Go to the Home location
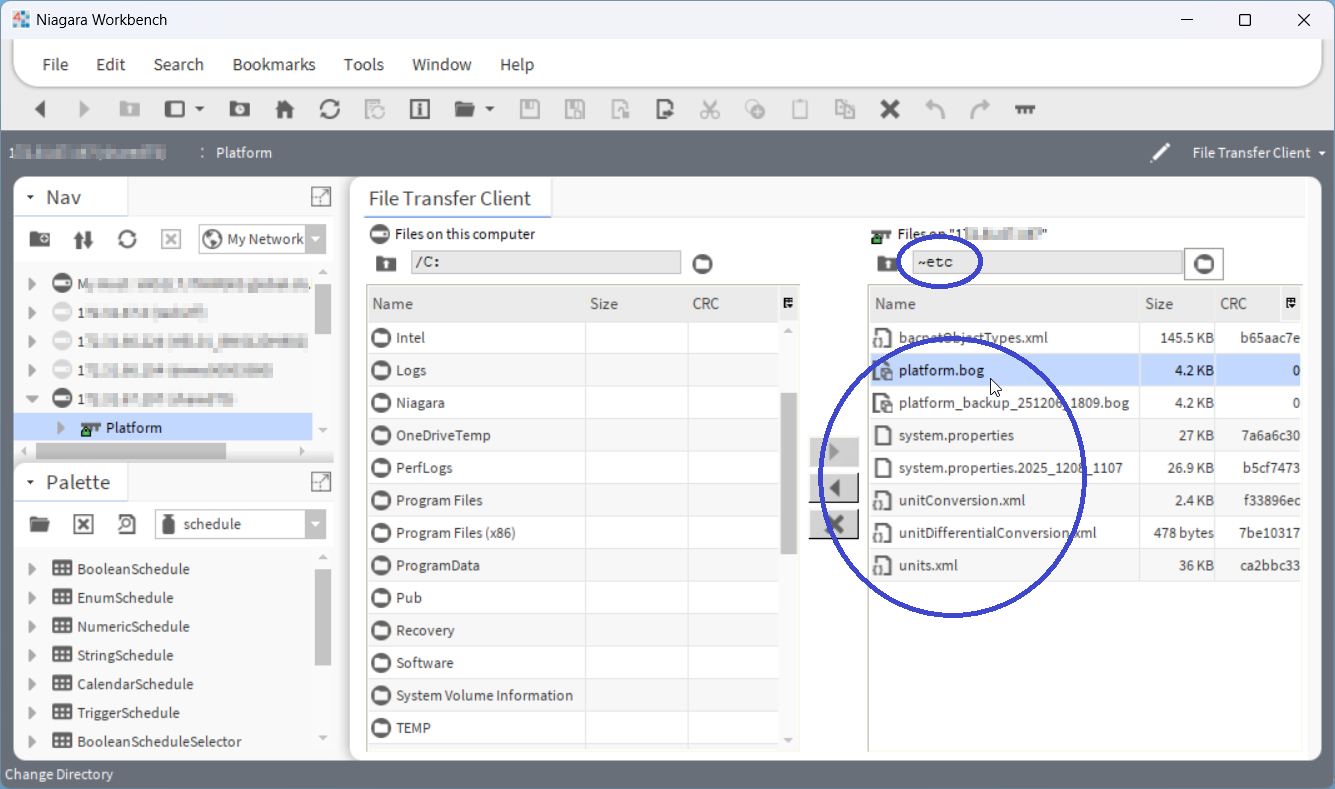 pos(285,109)
